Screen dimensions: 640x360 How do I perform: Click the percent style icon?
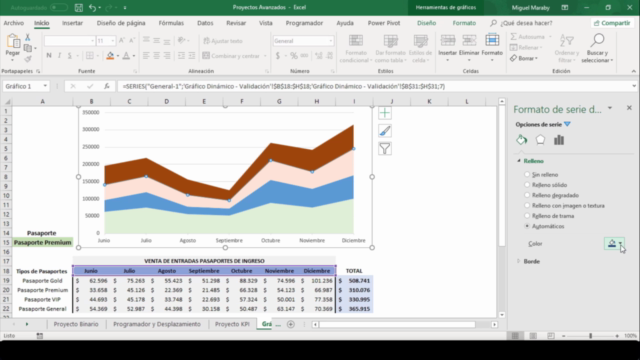294,56
